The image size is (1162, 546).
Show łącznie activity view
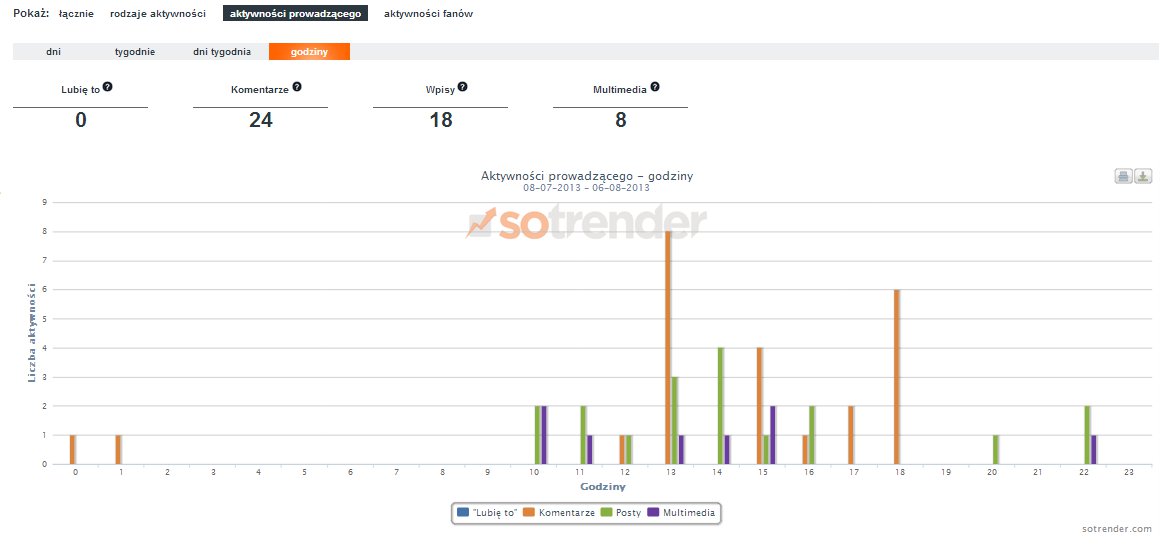(x=76, y=14)
